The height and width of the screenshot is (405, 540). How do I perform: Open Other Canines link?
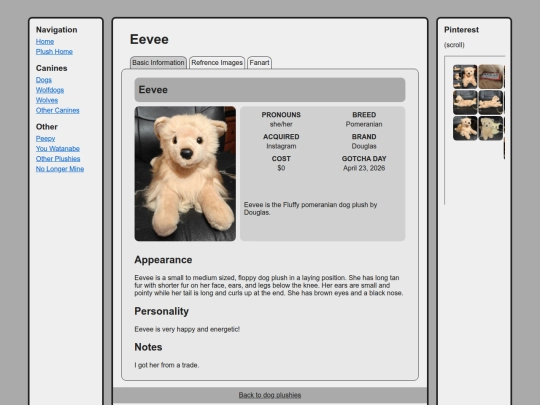[x=58, y=111]
